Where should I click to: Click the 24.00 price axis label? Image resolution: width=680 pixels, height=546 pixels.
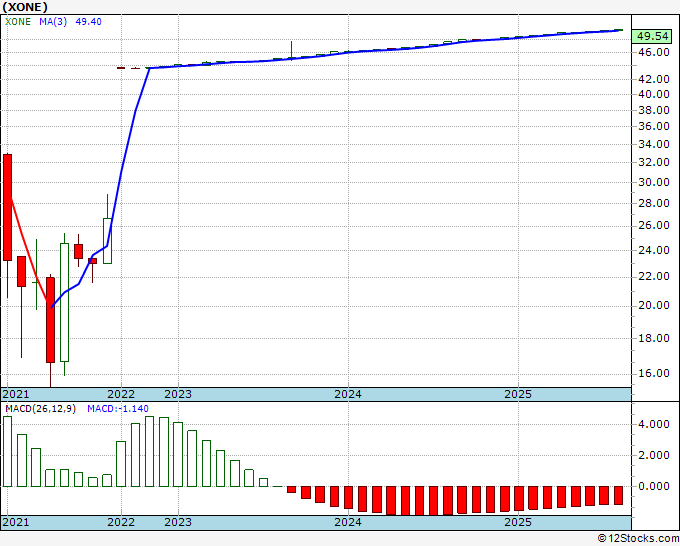(654, 250)
